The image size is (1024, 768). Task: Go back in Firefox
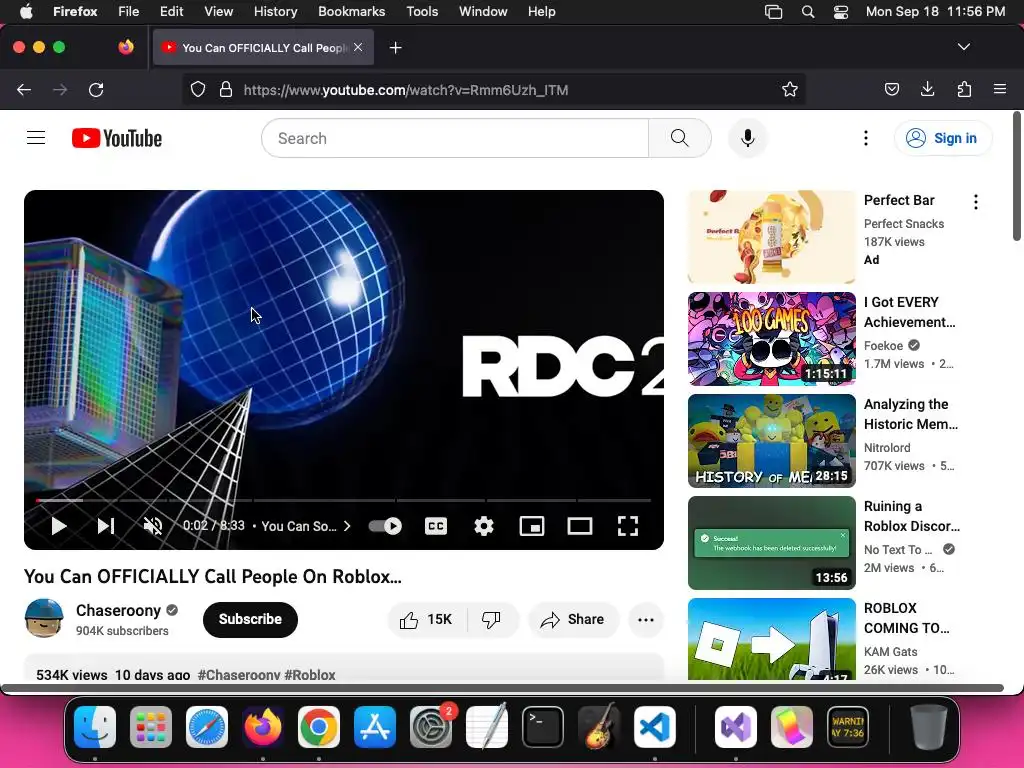tap(24, 89)
